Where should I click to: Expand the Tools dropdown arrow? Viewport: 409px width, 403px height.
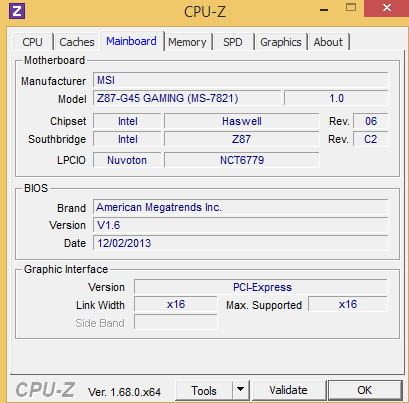tap(241, 390)
